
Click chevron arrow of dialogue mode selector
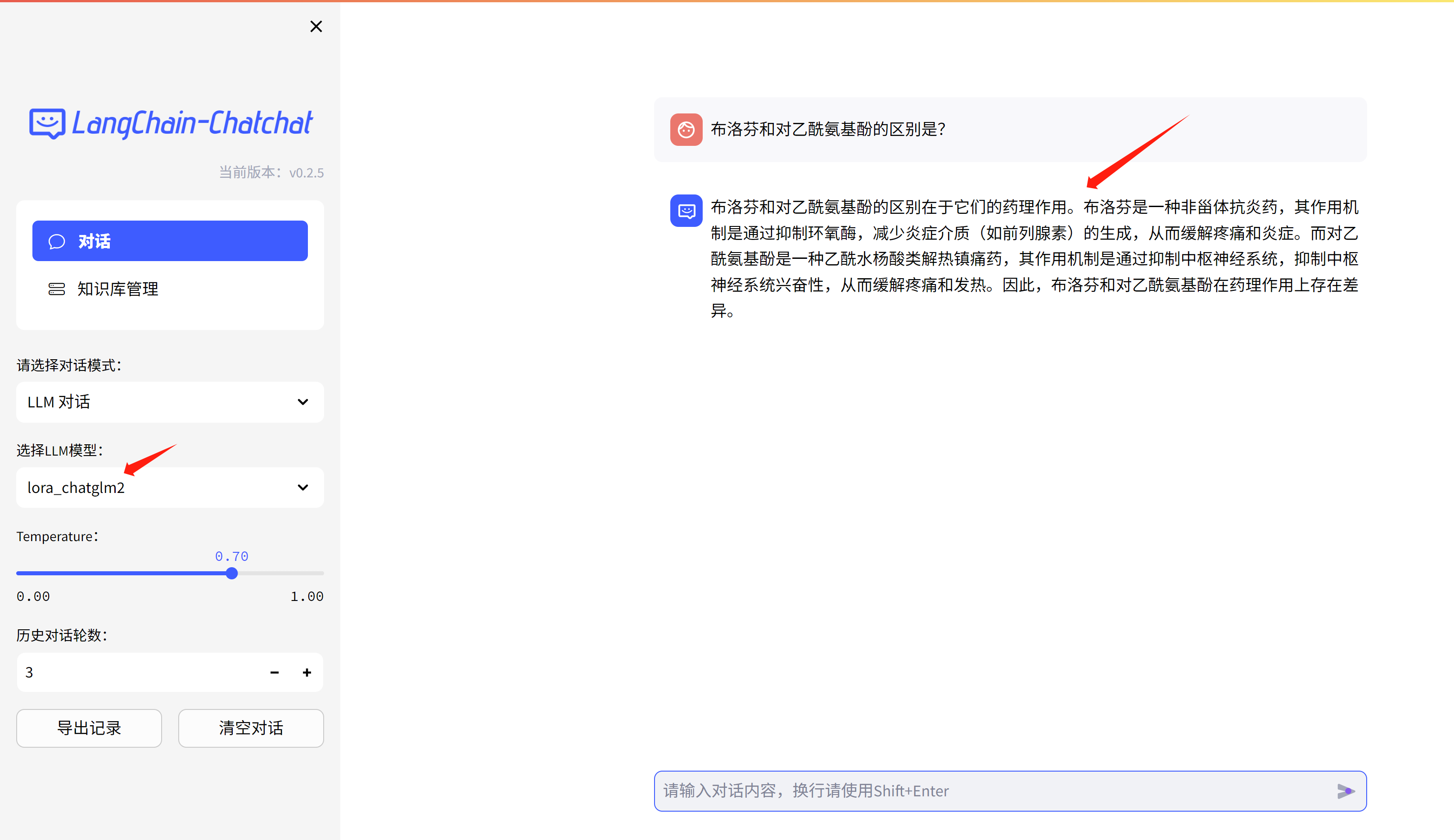303,402
